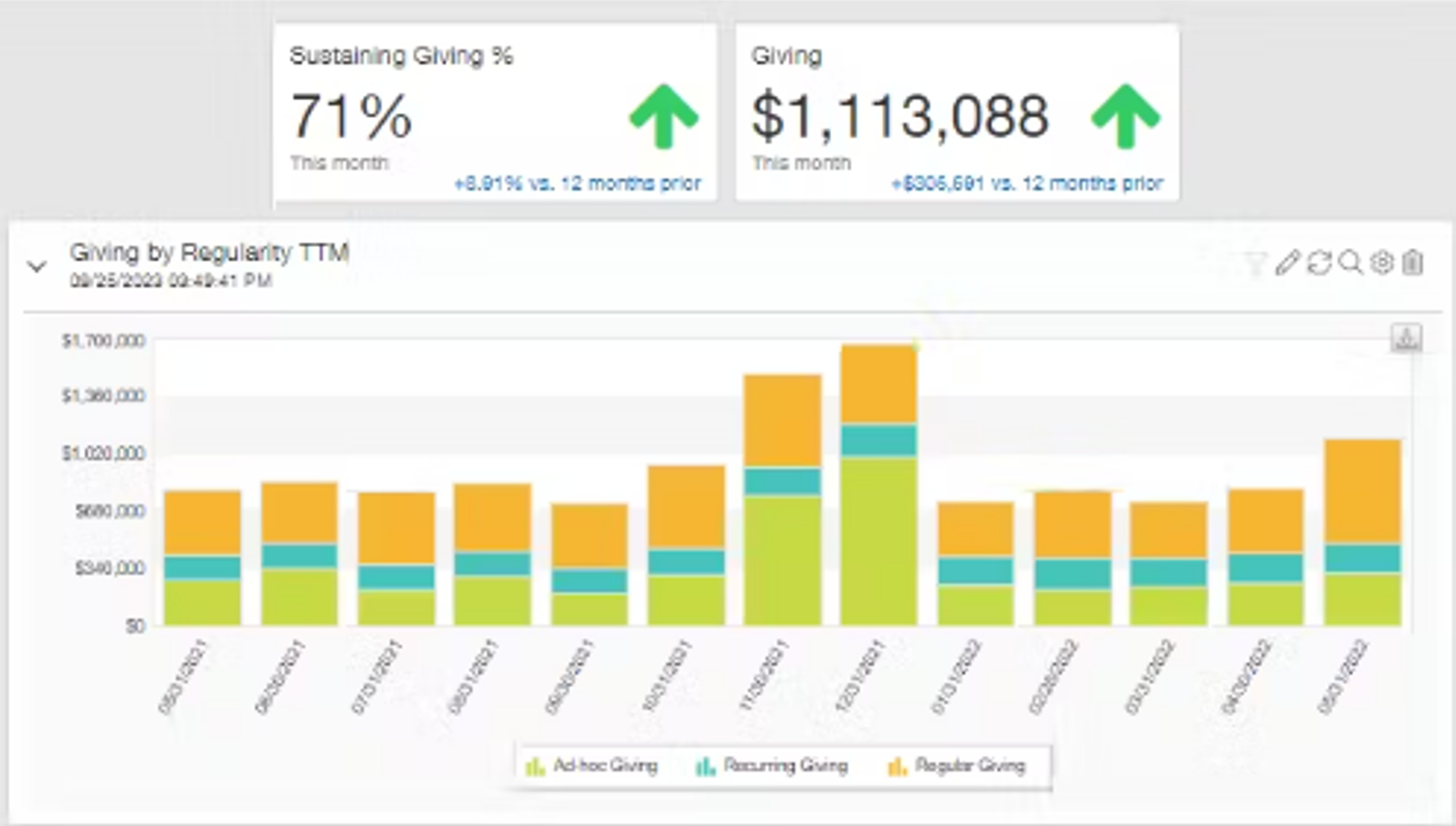Click the green Ad-hoc segment of the 11/30/2021 bar

783,560
